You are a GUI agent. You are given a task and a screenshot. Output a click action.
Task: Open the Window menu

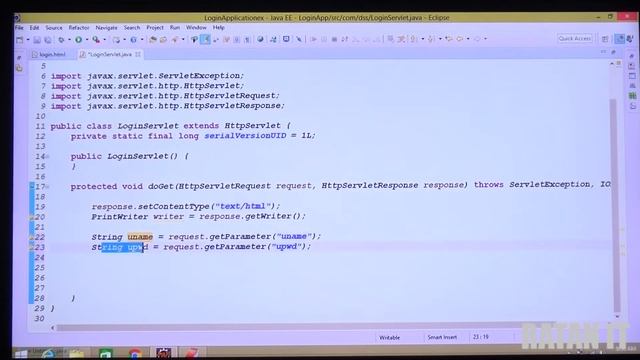point(196,28)
